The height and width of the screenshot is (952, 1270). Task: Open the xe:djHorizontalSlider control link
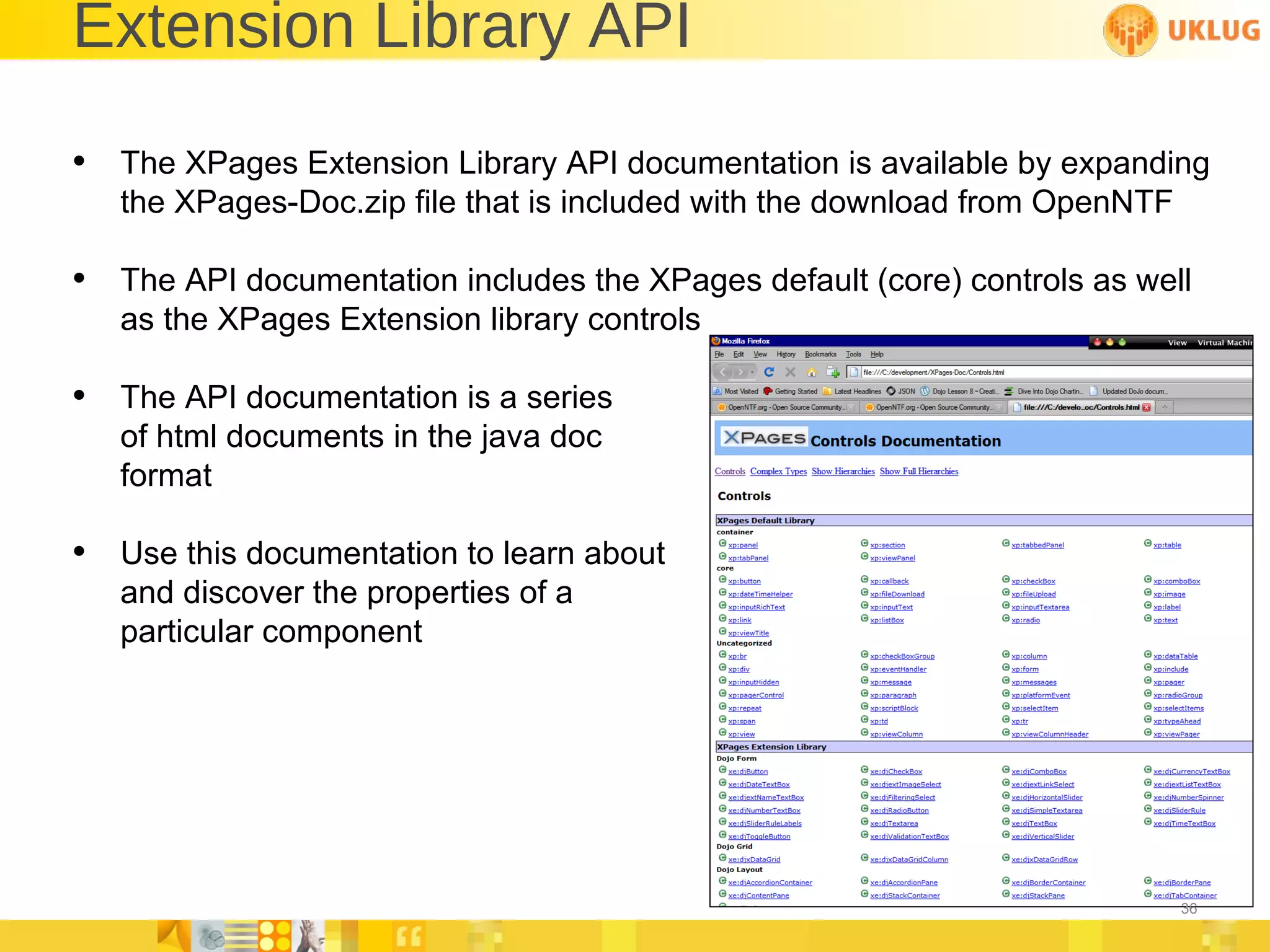click(1047, 798)
